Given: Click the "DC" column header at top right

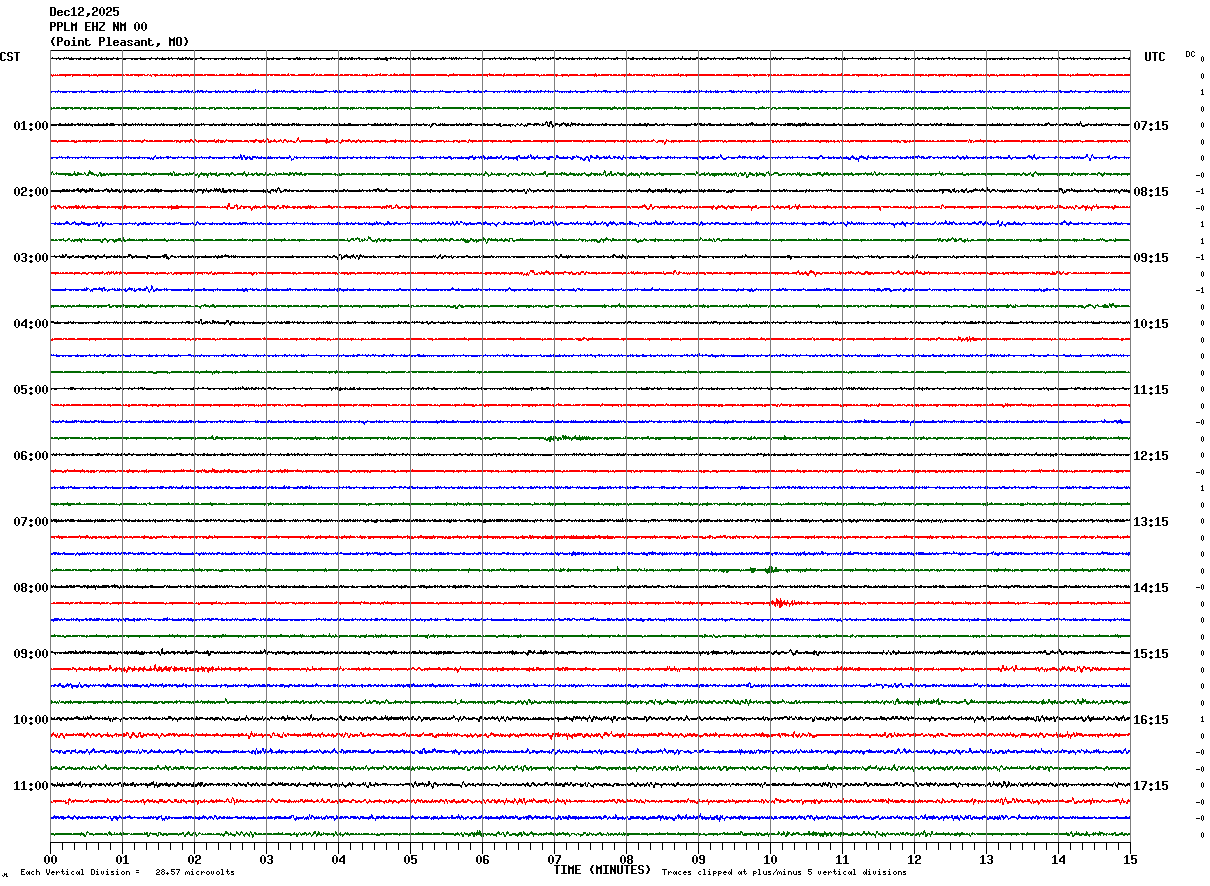Looking at the screenshot, I should (1190, 54).
